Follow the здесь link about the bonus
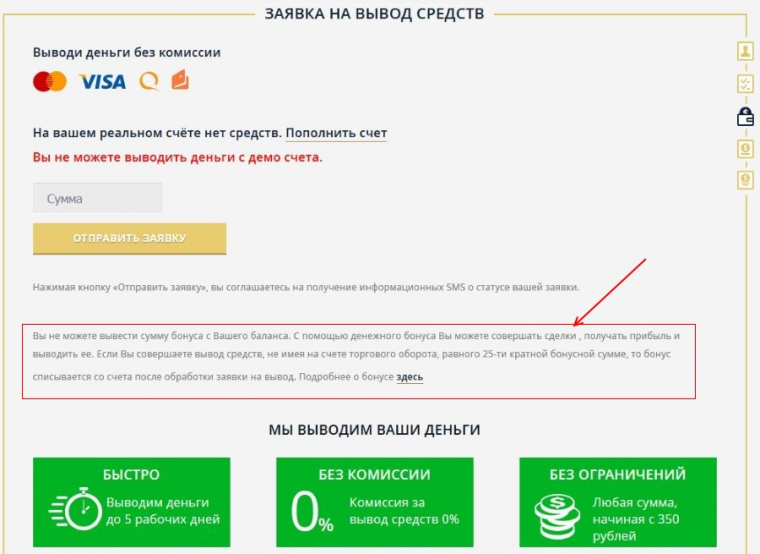Viewport: 760px width, 554px height. [x=410, y=377]
